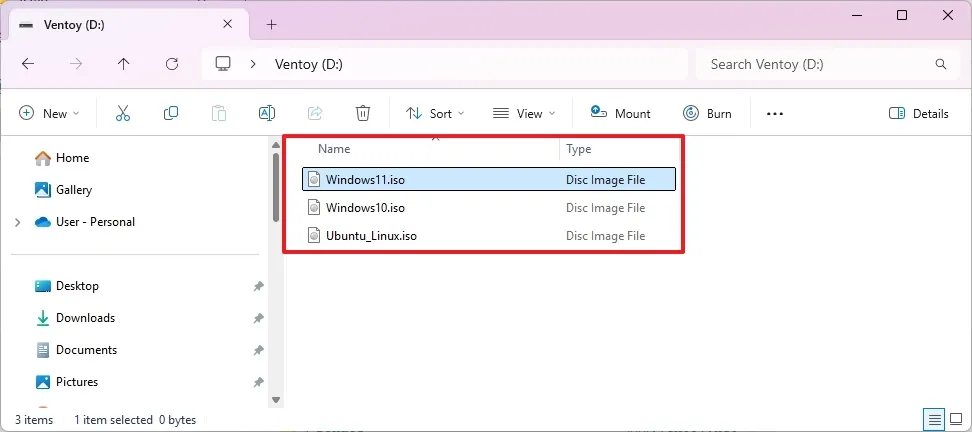This screenshot has width=972, height=432.
Task: Click the pin icon beside Documents
Action: point(258,351)
